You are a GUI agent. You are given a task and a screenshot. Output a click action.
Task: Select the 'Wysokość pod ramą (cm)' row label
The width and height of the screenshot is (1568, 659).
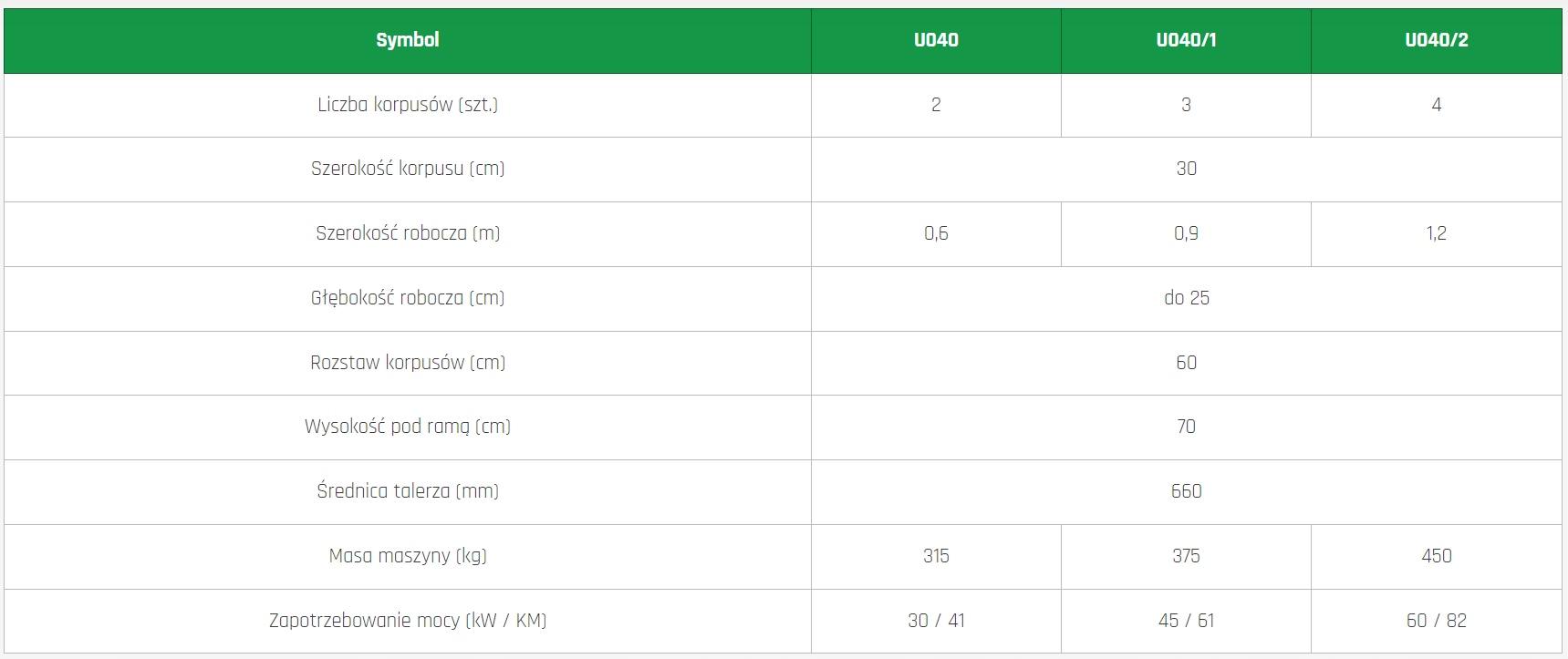point(407,427)
